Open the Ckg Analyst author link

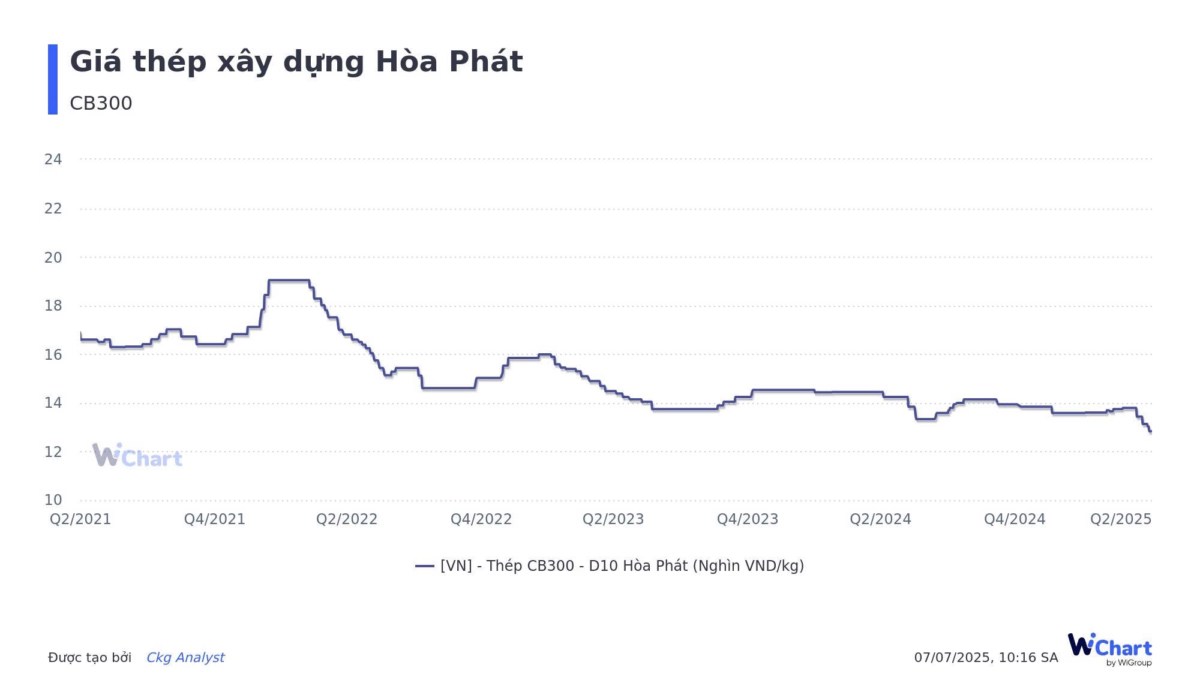(x=185, y=658)
